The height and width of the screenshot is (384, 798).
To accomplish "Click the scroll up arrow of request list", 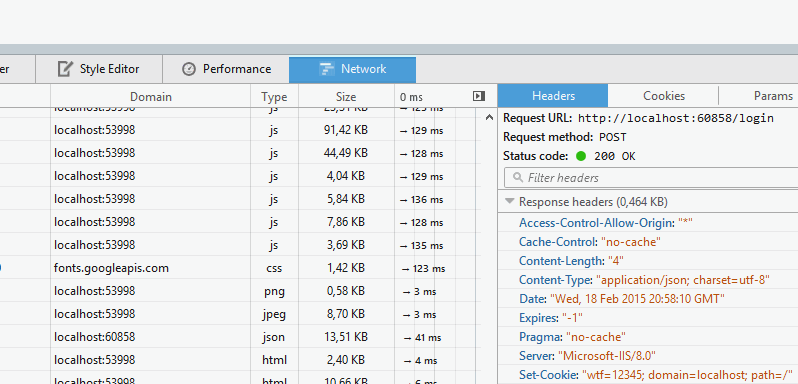I will click(x=489, y=117).
